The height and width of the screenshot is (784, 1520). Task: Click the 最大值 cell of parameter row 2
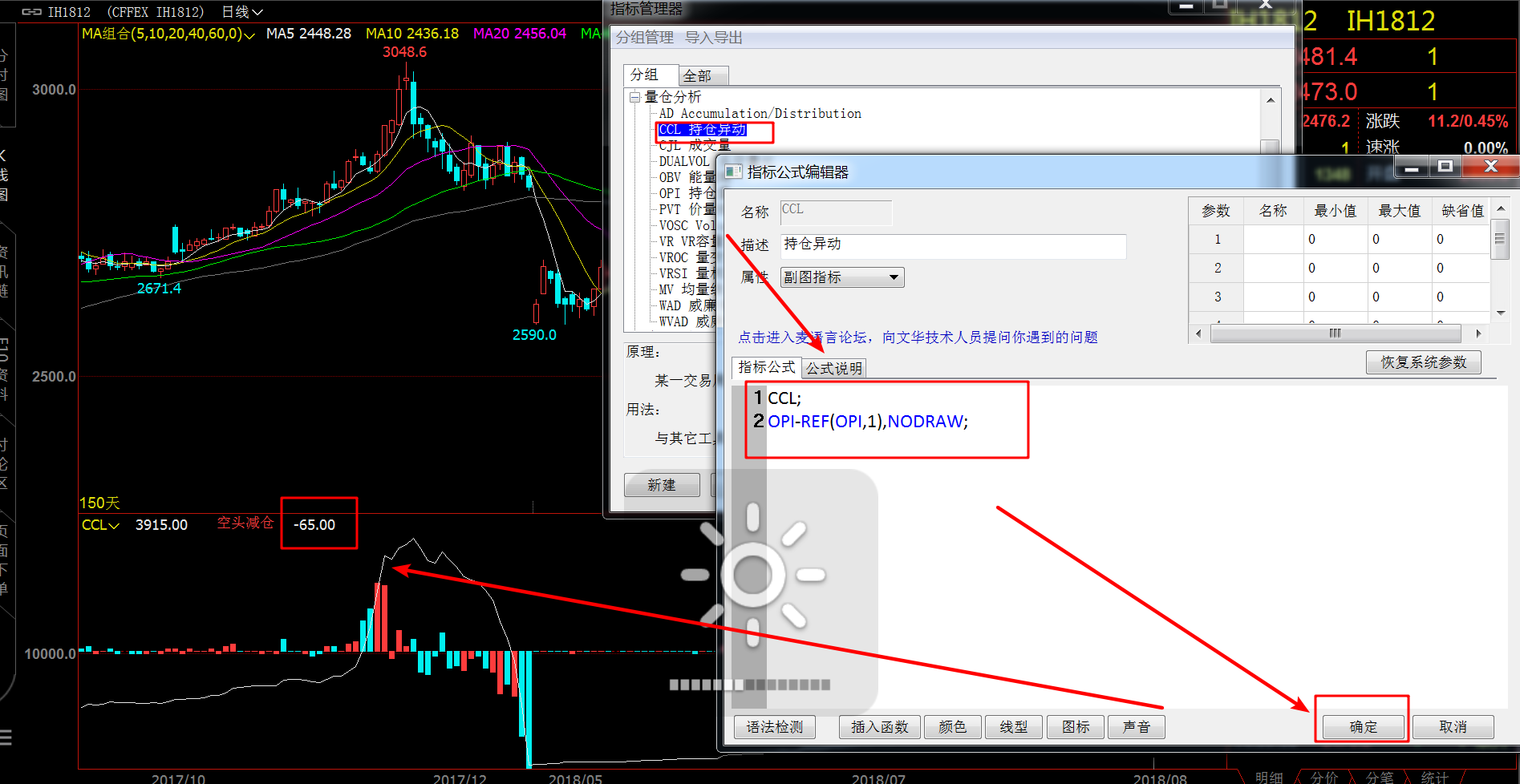(1400, 268)
